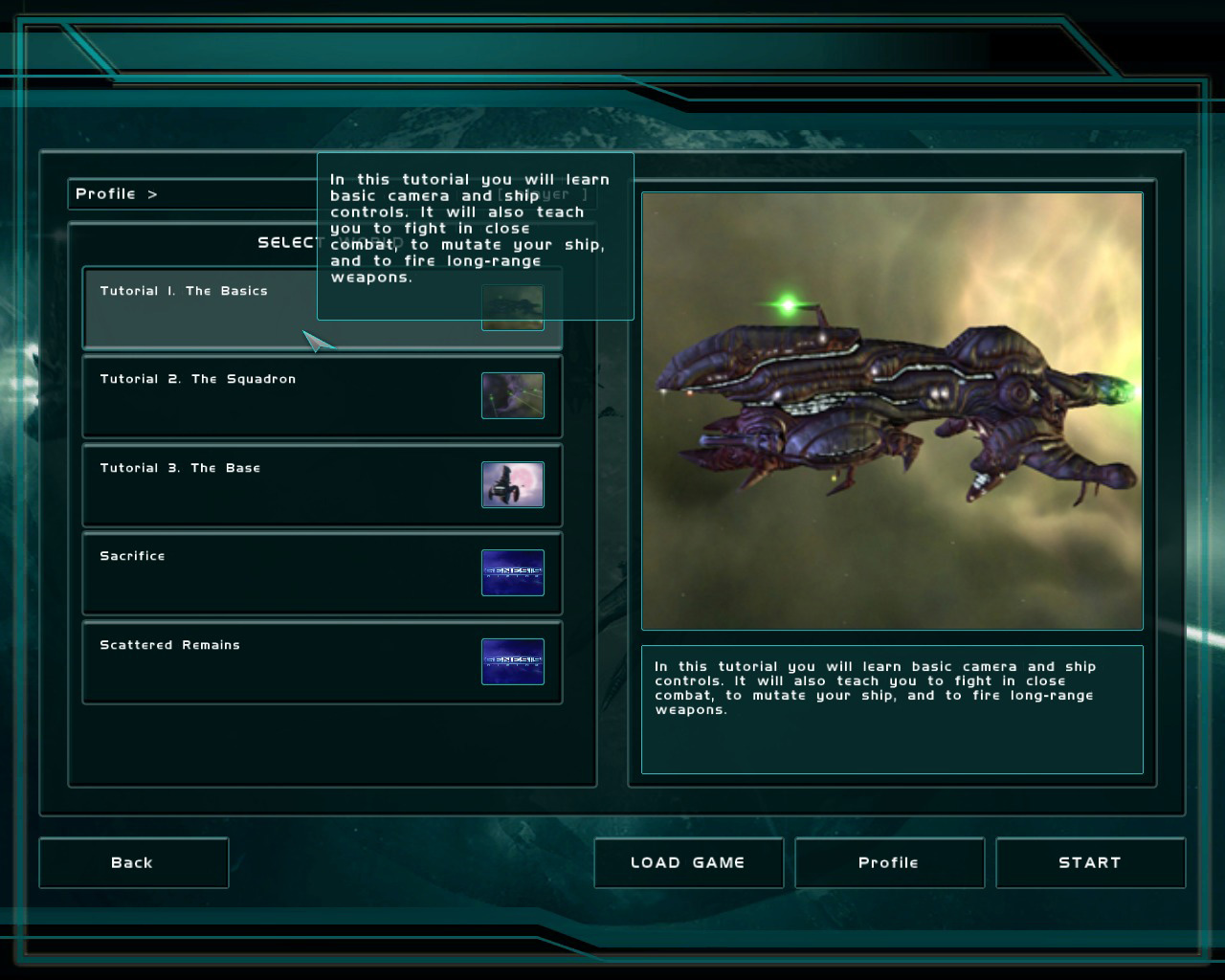Launch the mission with START
The image size is (1225, 980).
pos(1090,863)
